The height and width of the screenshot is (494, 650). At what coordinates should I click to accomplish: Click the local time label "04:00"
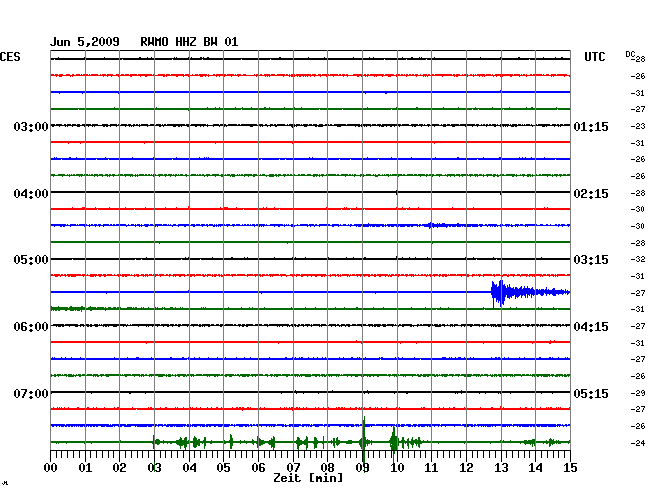(x=31, y=194)
